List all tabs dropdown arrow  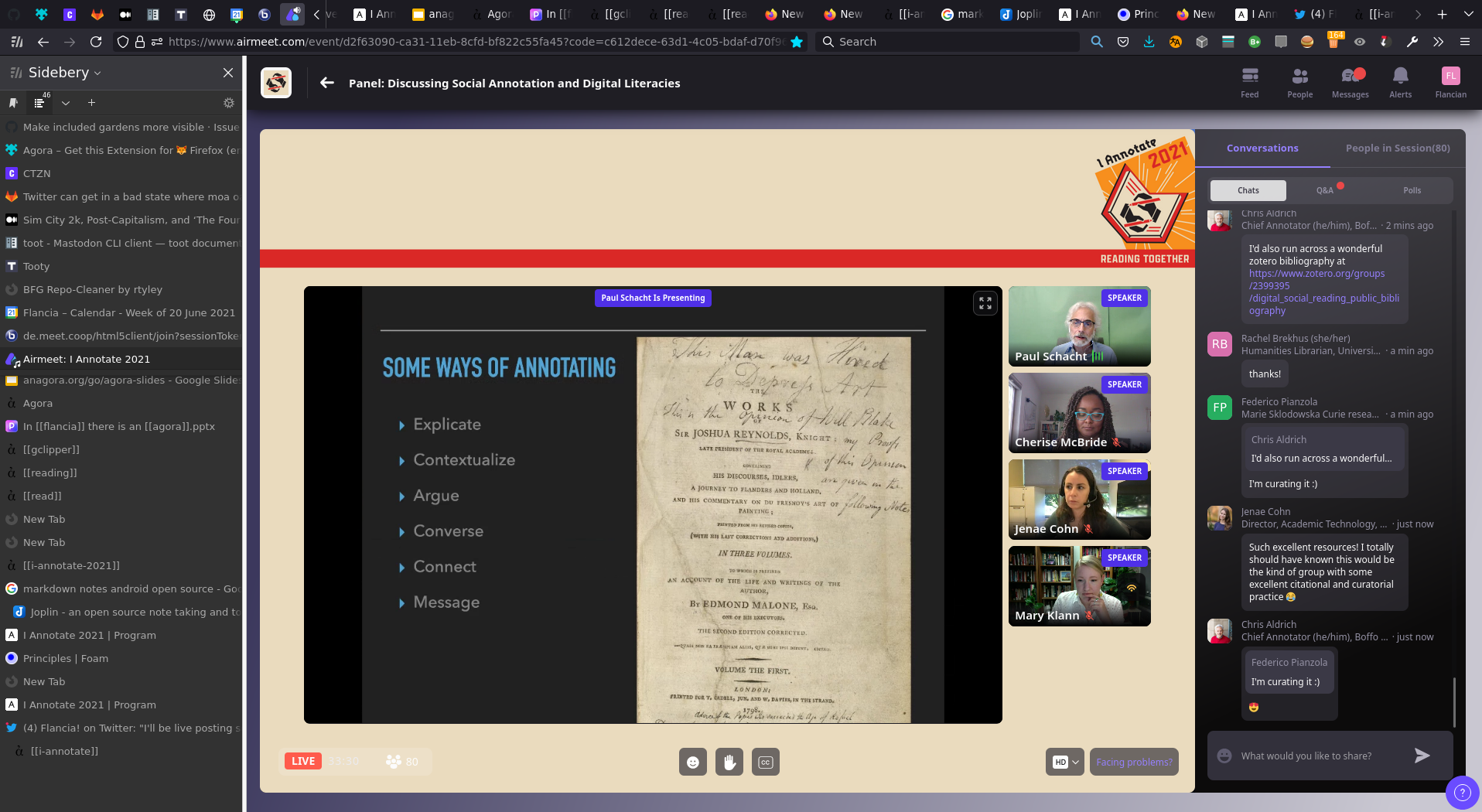click(1468, 14)
